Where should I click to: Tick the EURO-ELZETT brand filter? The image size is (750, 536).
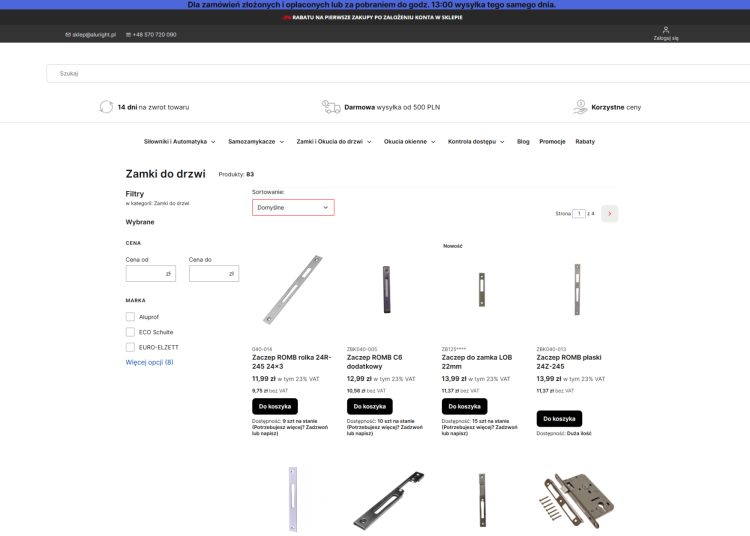[x=130, y=347]
